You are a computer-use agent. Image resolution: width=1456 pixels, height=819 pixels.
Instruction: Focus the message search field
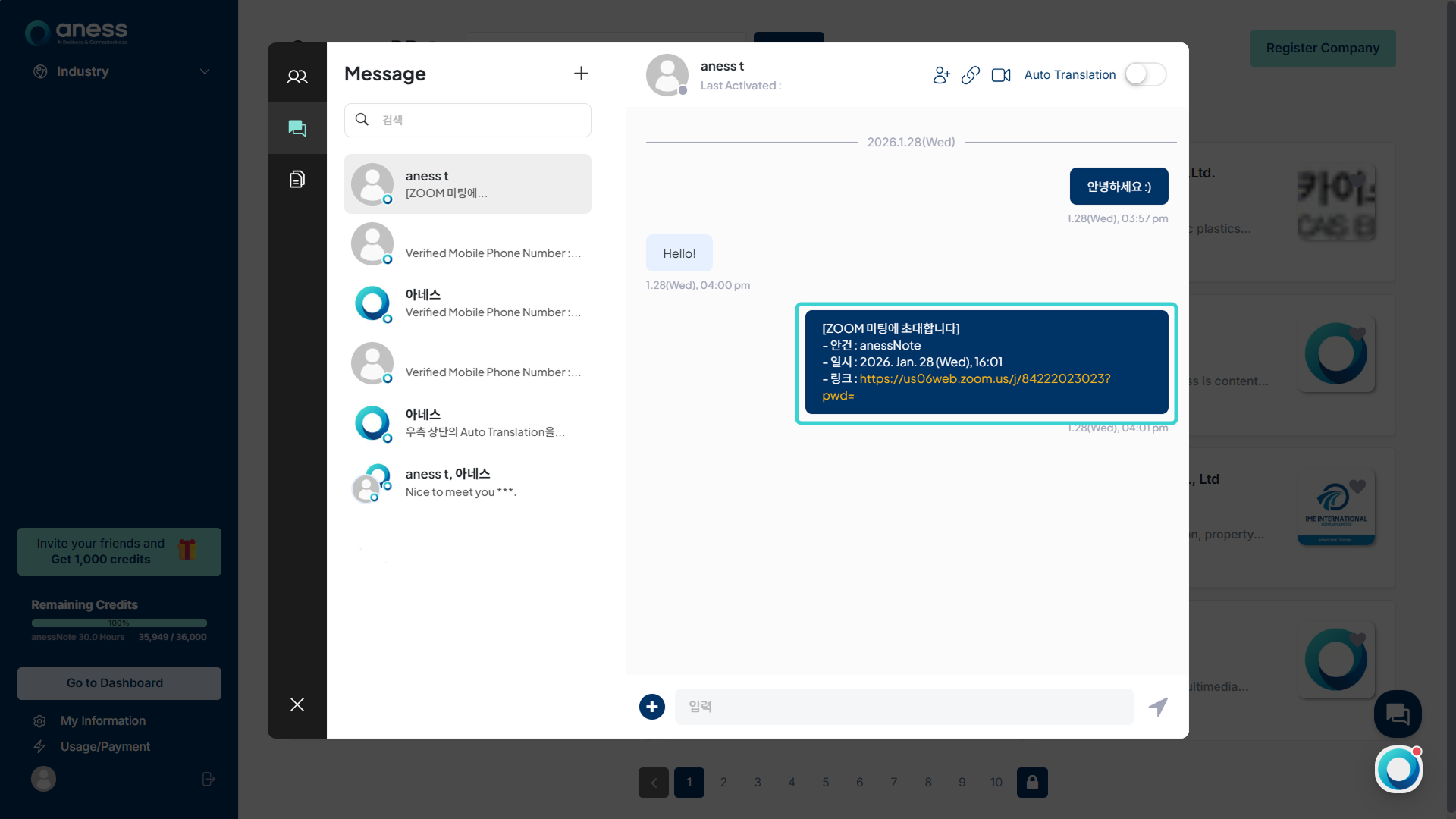(x=478, y=120)
